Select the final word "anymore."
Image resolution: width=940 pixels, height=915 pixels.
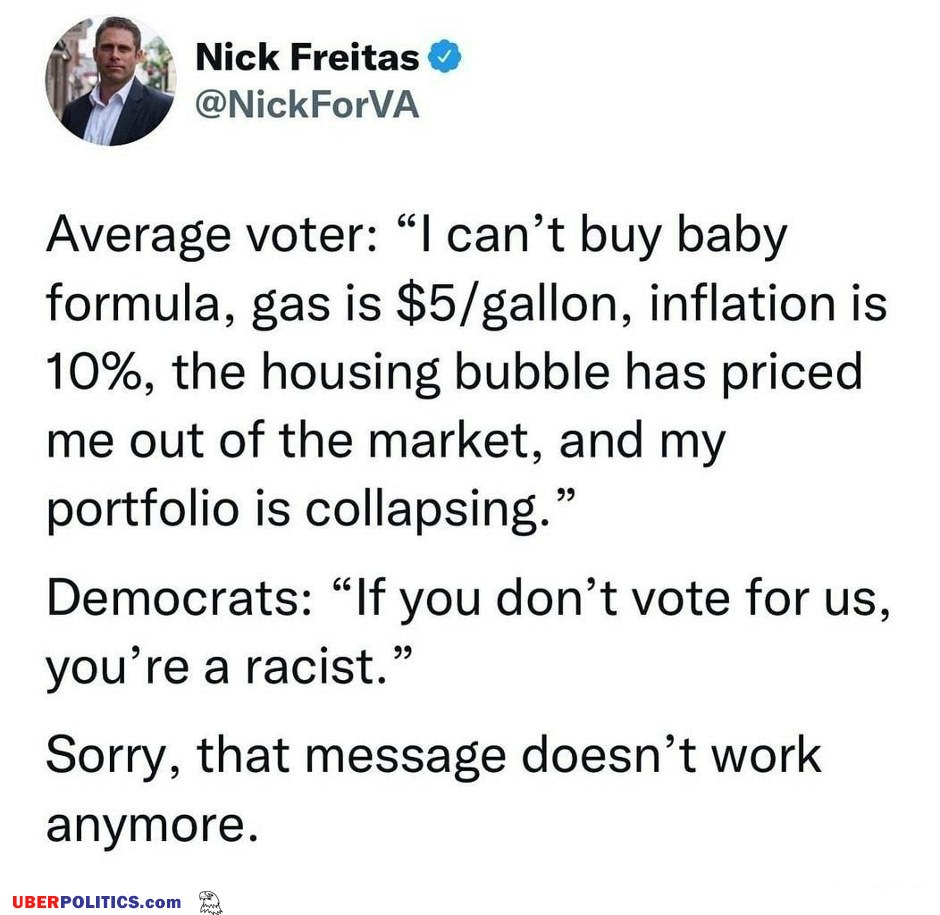click(152, 827)
